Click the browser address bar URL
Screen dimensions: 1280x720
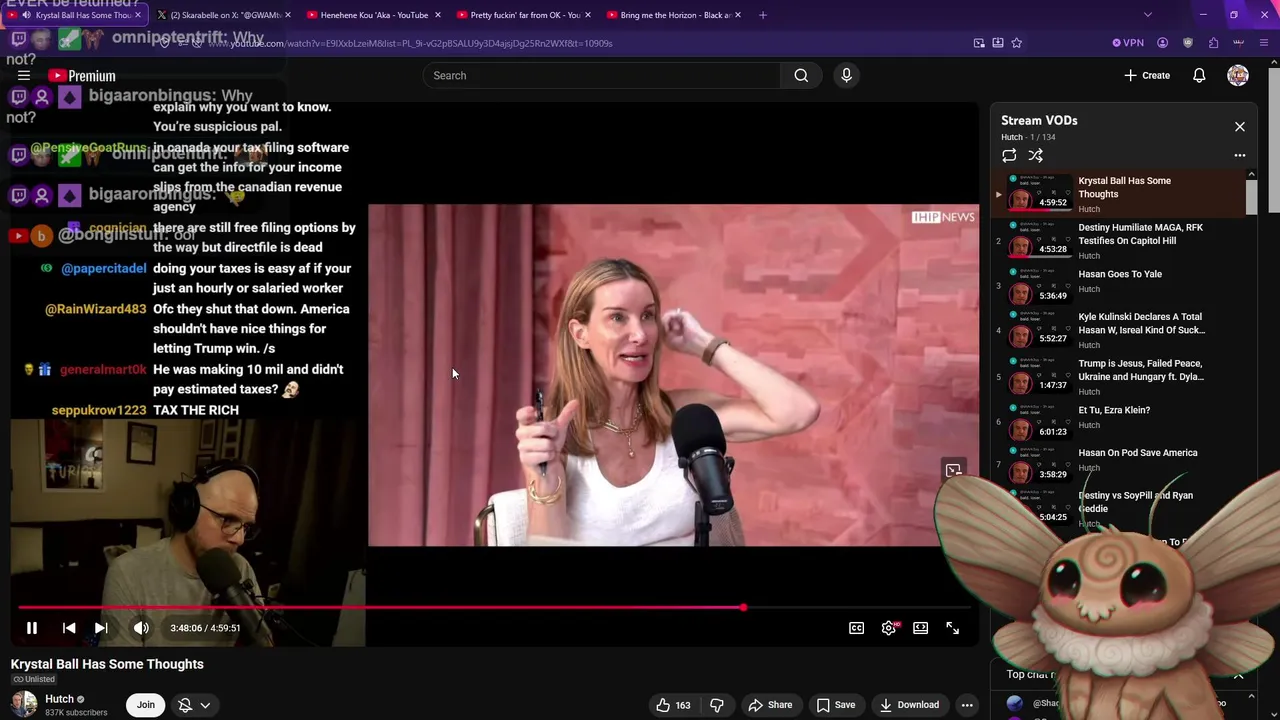(x=410, y=43)
